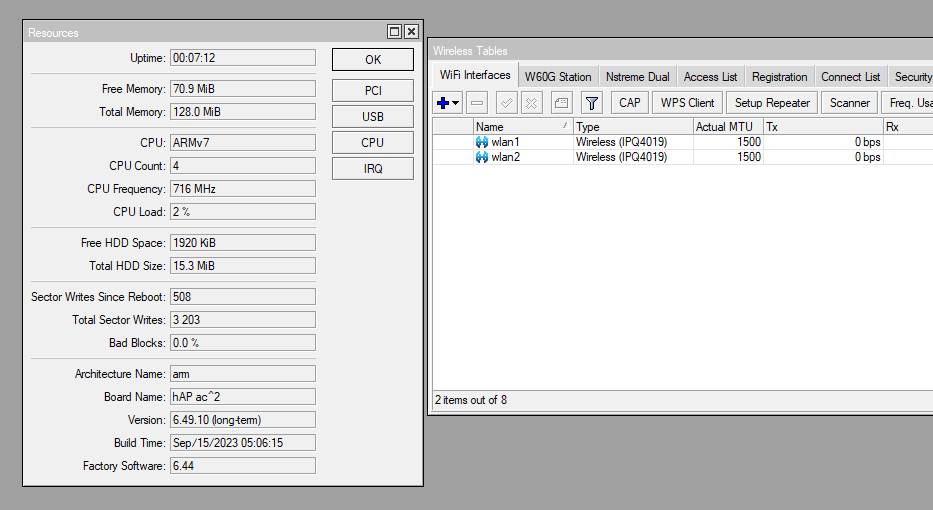Image resolution: width=933 pixels, height=510 pixels.
Task: Select the wlan1 interface icon
Action: 481,142
